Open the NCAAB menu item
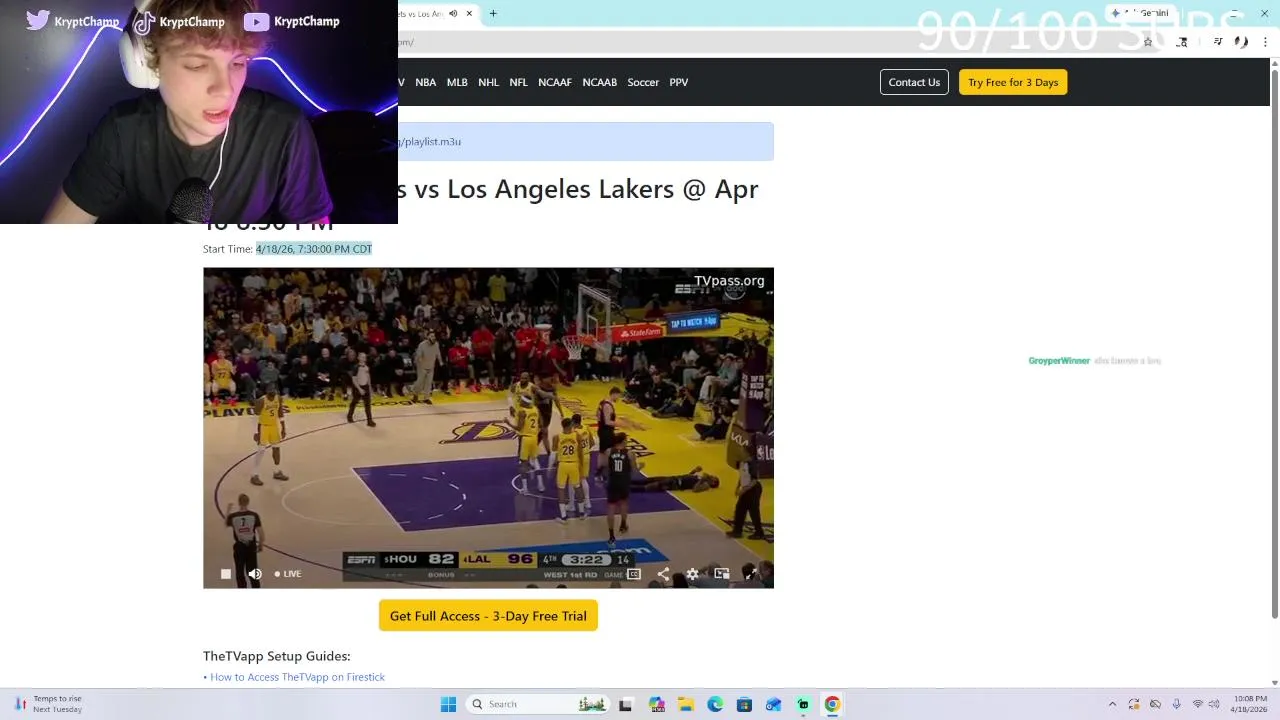This screenshot has width=1280, height=720. (x=600, y=82)
